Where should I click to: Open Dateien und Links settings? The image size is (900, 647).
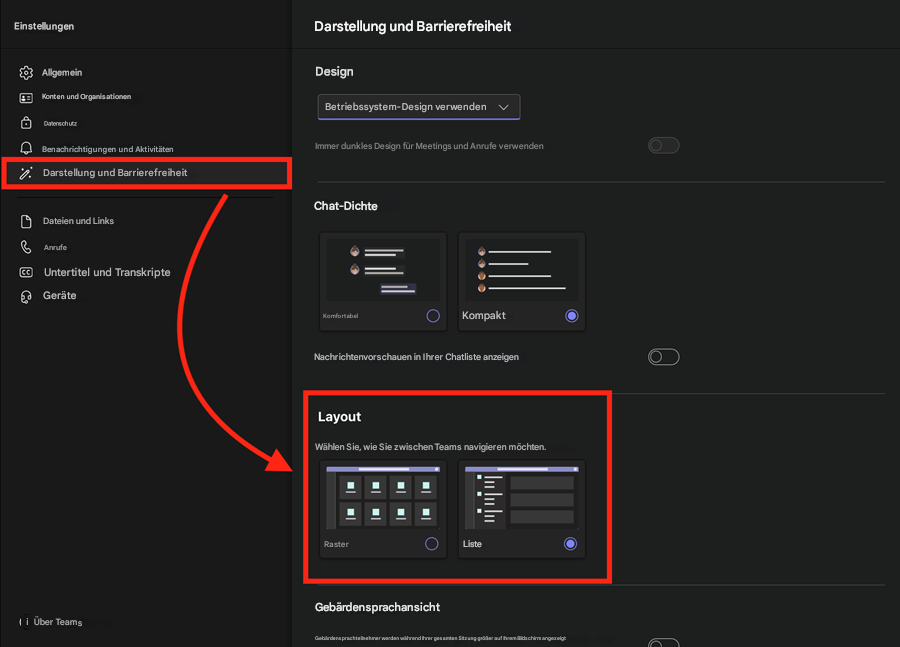(x=78, y=221)
